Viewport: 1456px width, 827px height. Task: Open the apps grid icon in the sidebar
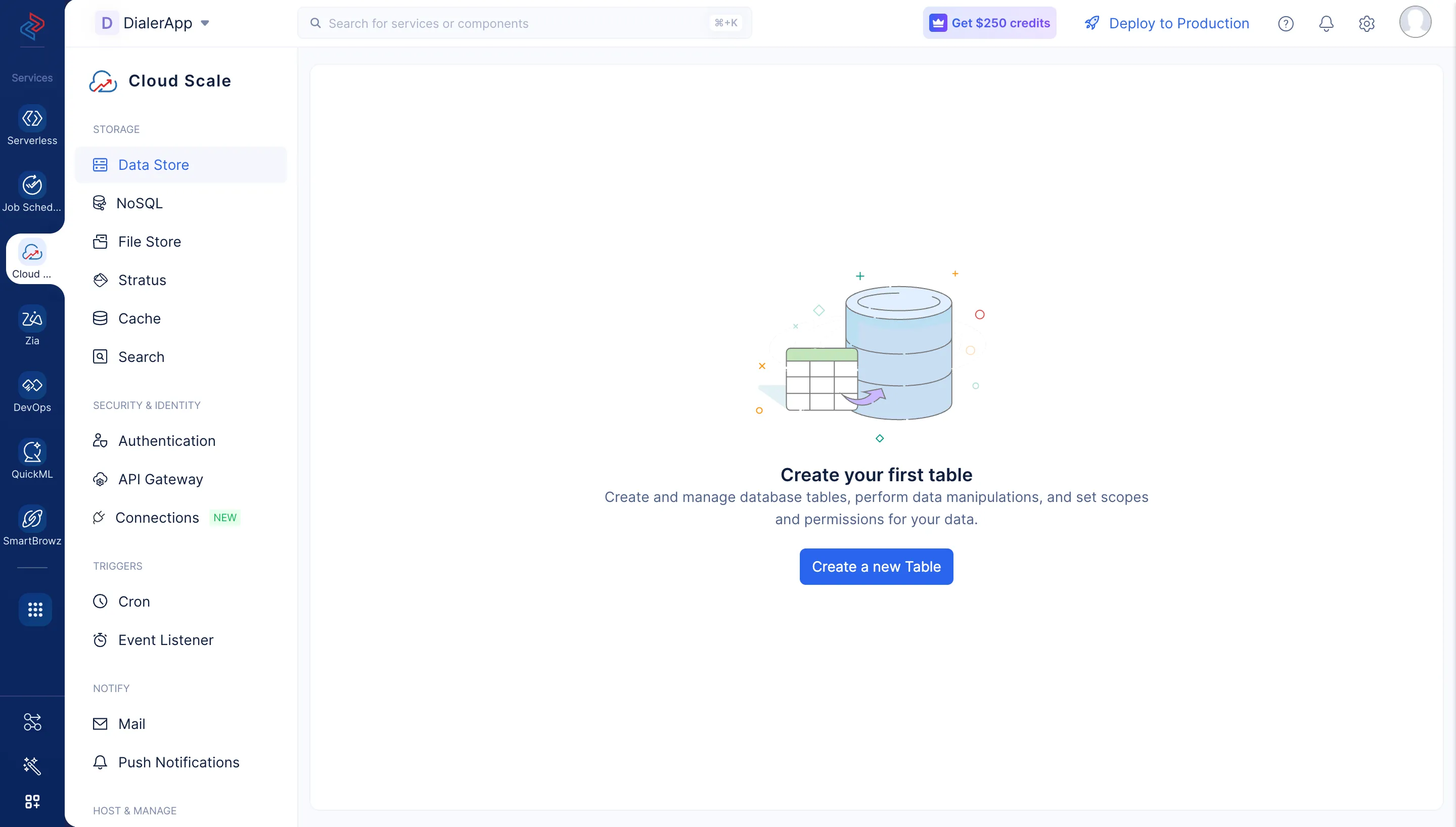click(x=35, y=610)
